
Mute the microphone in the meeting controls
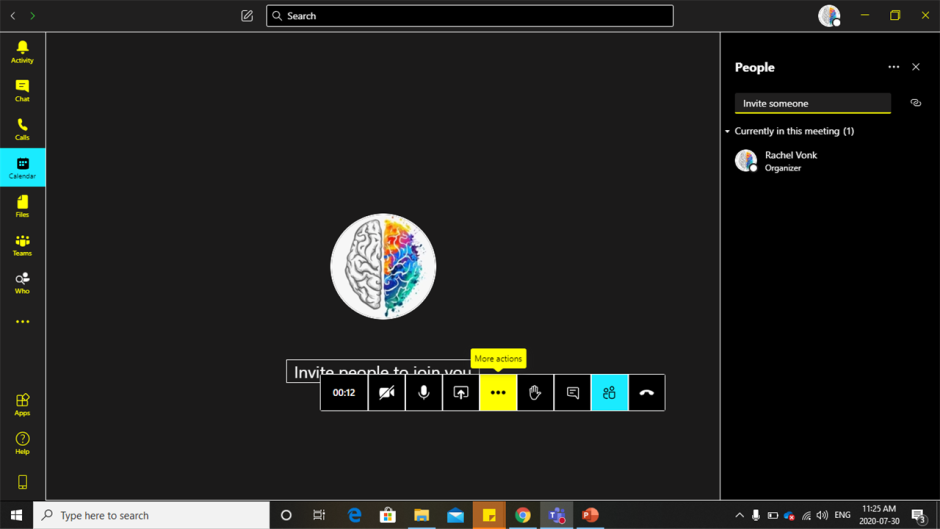tap(424, 393)
